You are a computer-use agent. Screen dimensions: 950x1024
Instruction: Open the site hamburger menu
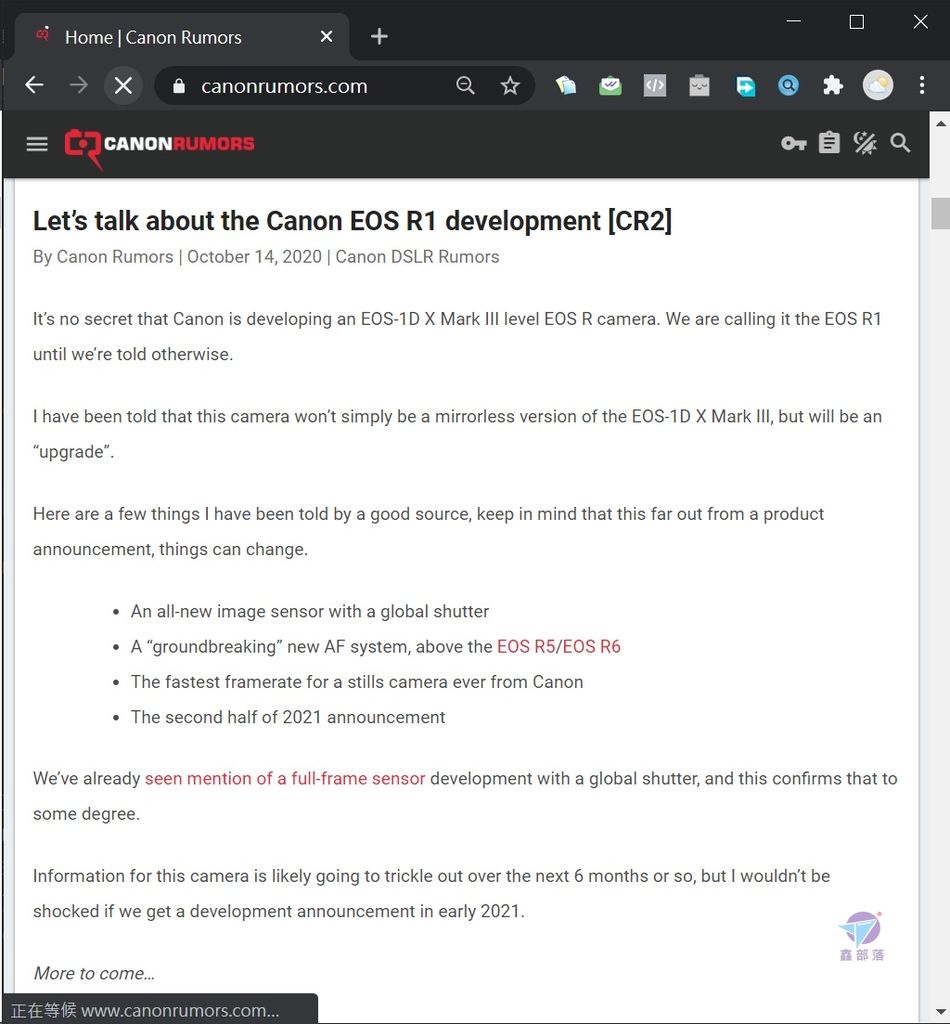(37, 144)
